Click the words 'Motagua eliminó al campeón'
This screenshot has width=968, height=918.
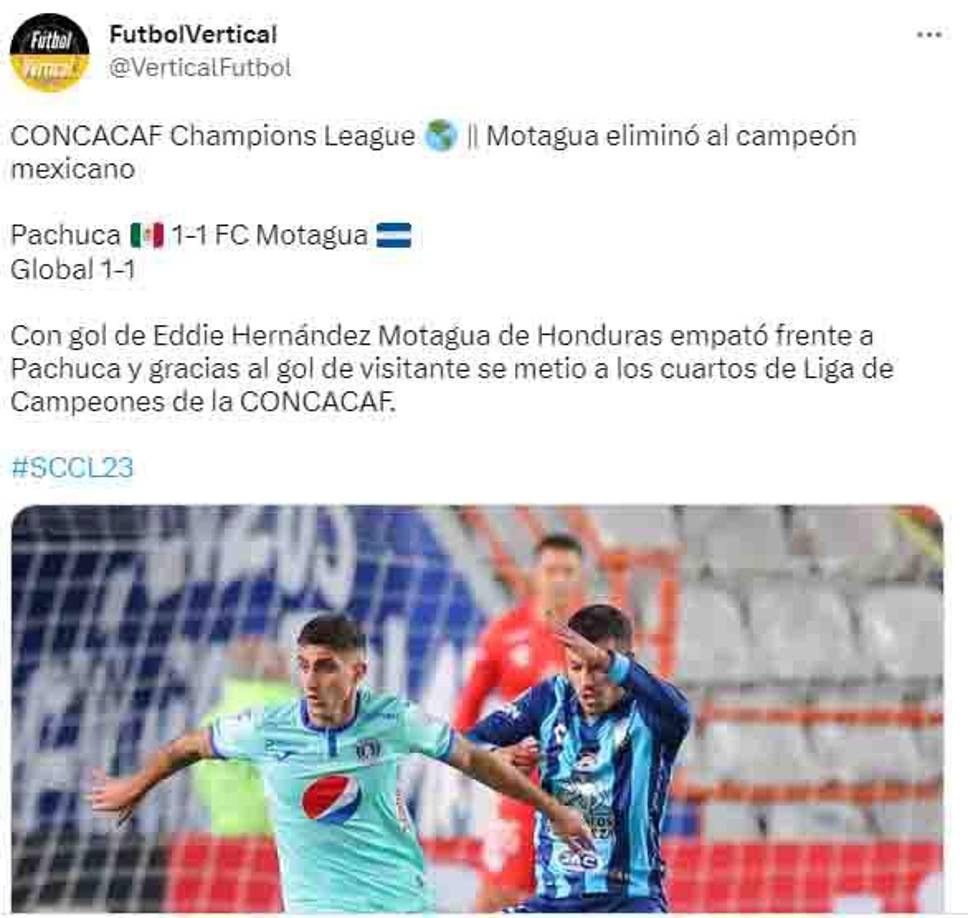pos(672,136)
